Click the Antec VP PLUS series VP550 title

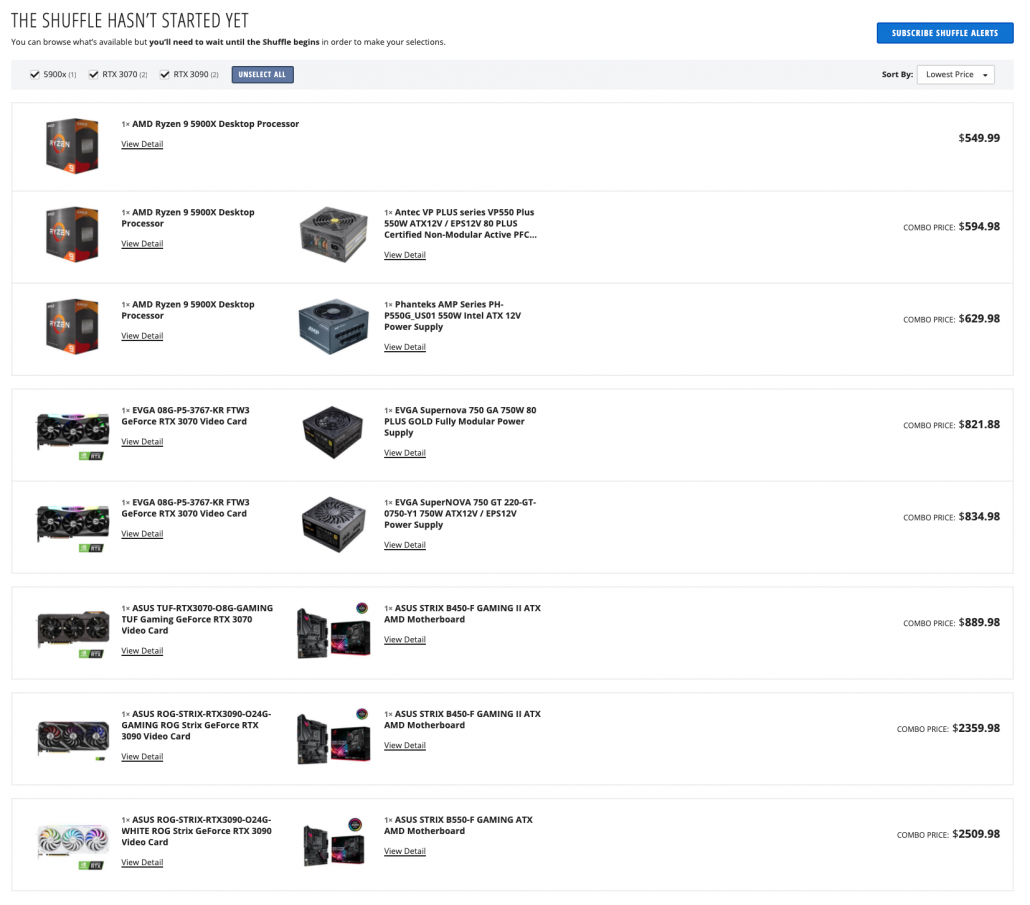(x=460, y=223)
